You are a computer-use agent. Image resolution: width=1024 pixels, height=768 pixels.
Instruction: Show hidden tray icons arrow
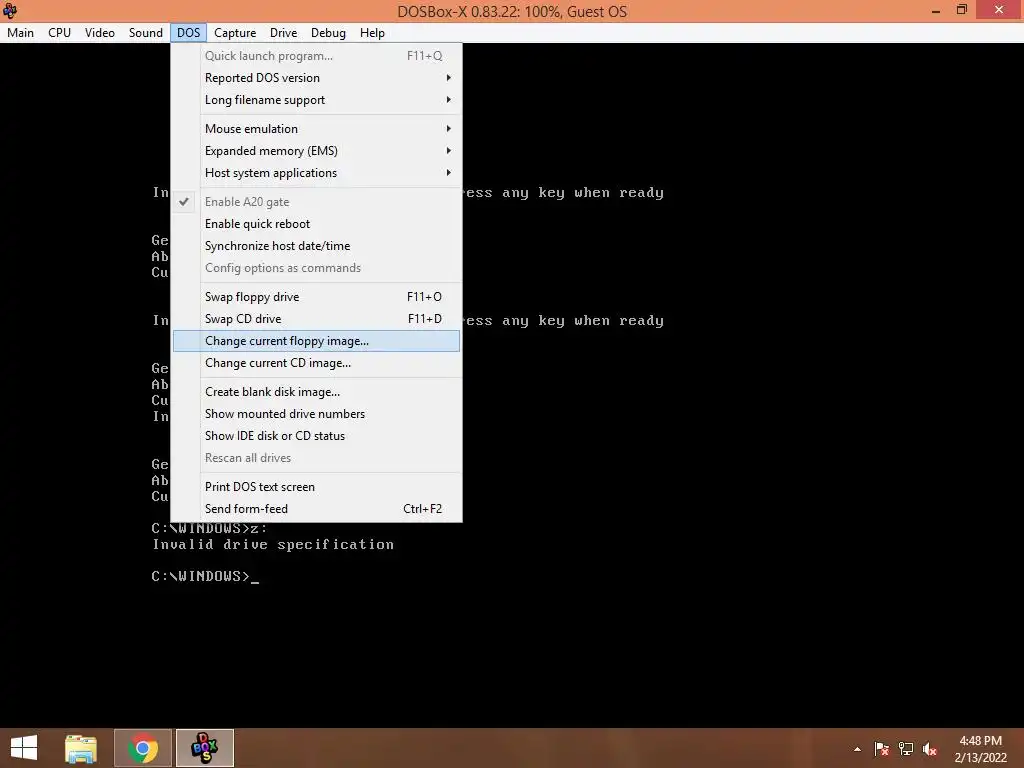(857, 750)
